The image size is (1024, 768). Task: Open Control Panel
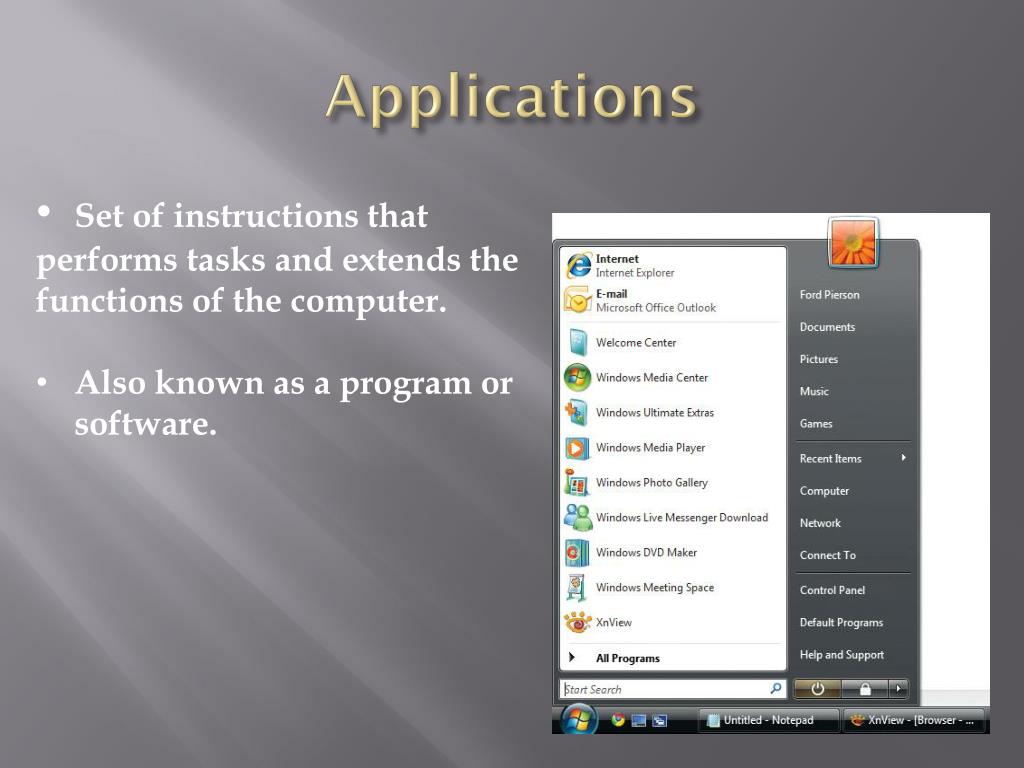point(832,590)
